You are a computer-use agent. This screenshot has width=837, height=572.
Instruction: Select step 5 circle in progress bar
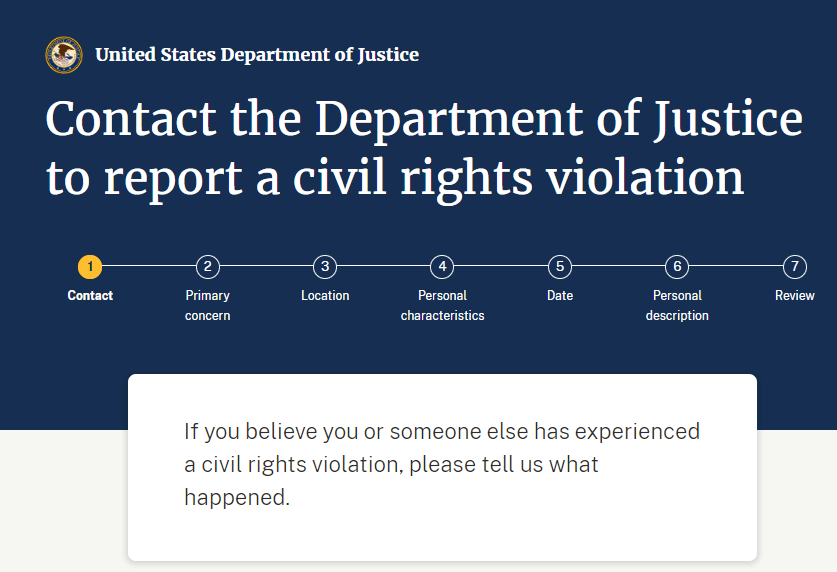point(560,266)
